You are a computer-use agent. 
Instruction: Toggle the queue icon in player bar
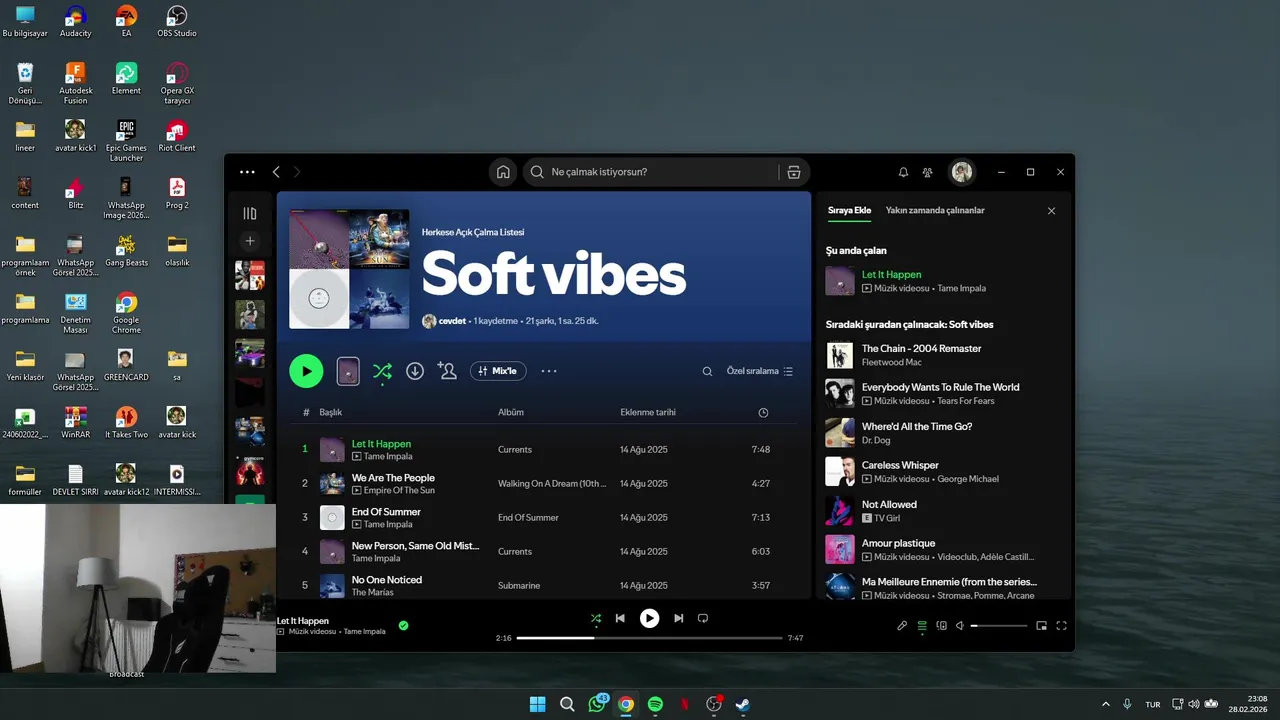[x=922, y=626]
